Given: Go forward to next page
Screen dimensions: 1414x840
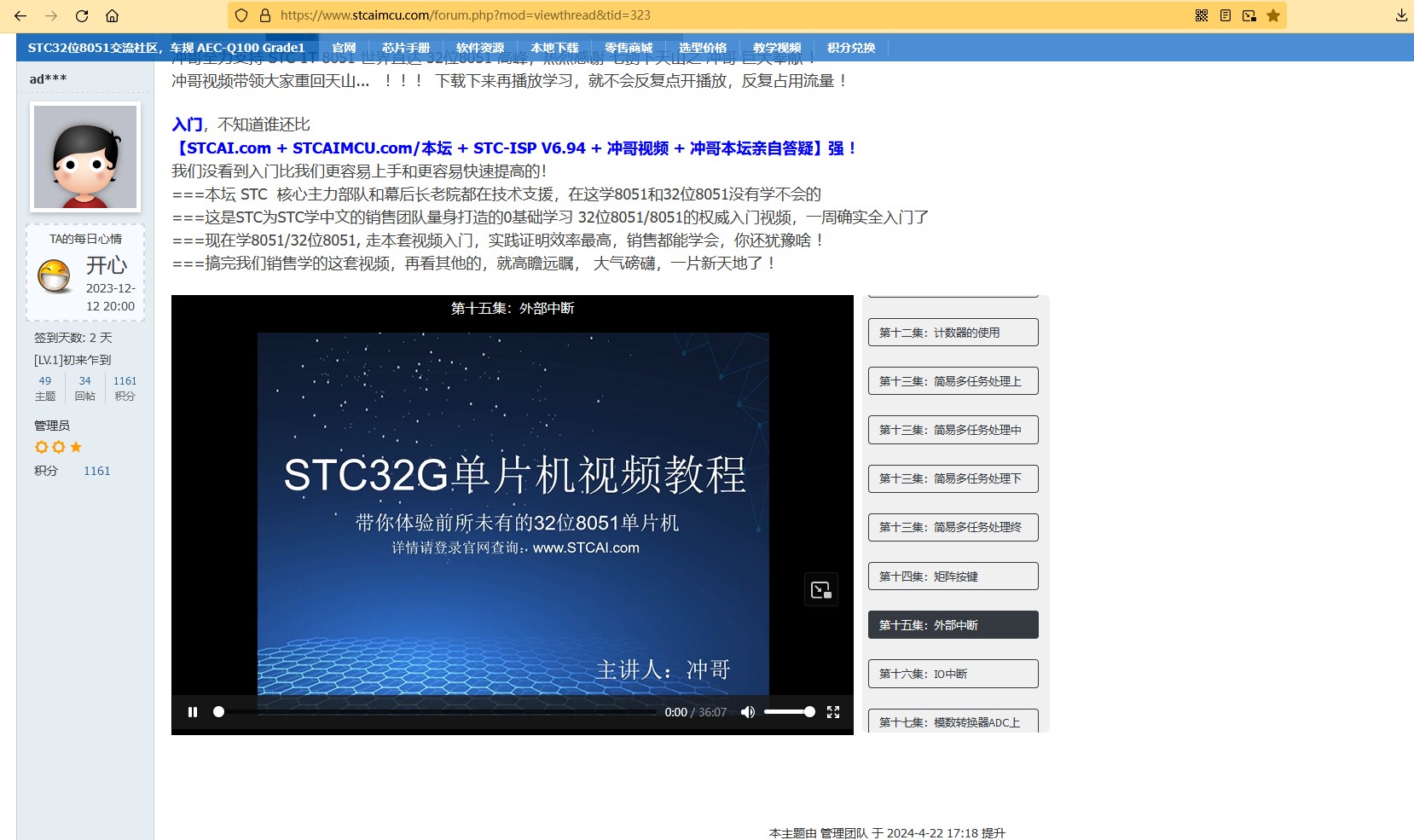Looking at the screenshot, I should 51,15.
